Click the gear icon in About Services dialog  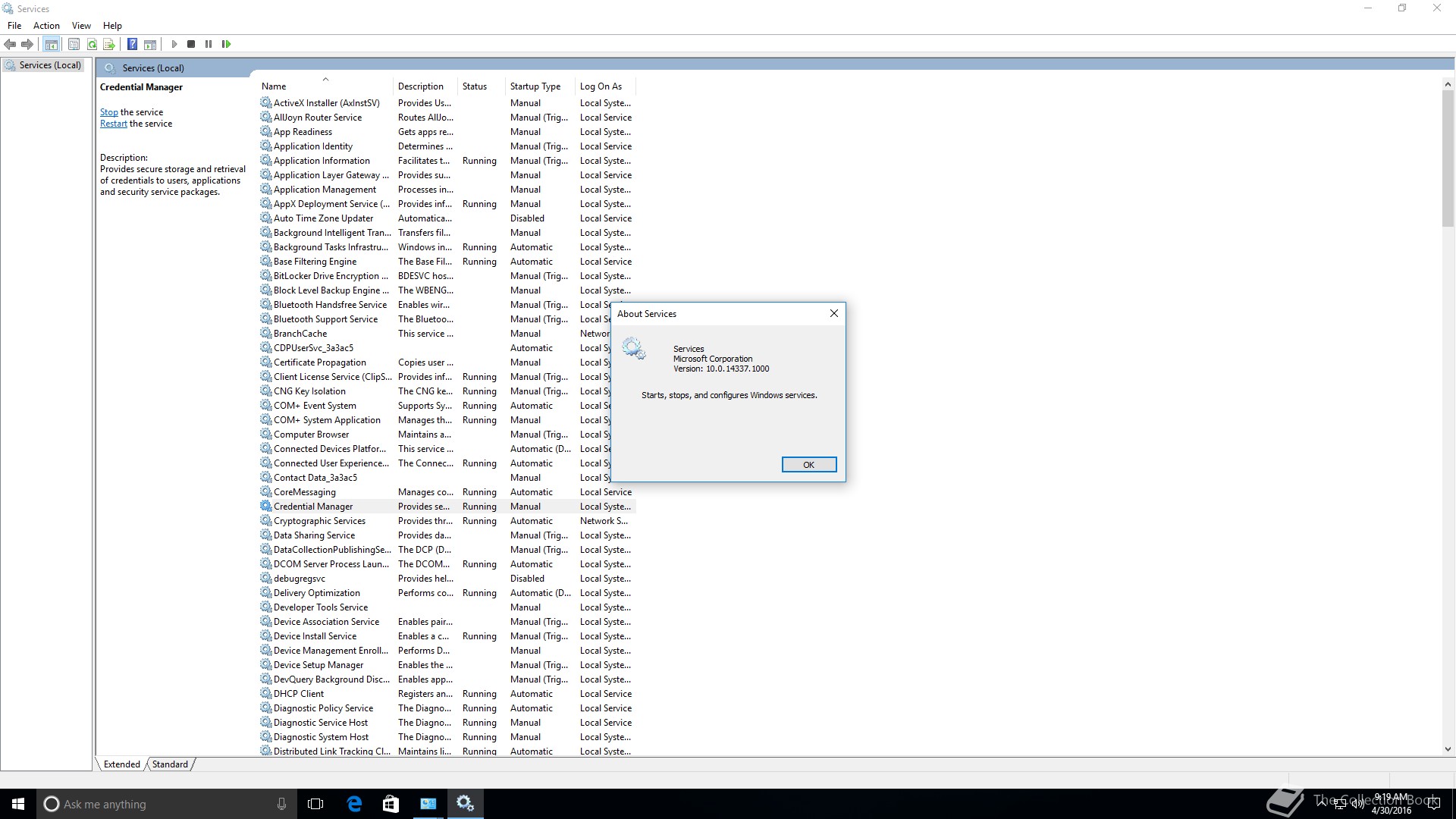634,349
